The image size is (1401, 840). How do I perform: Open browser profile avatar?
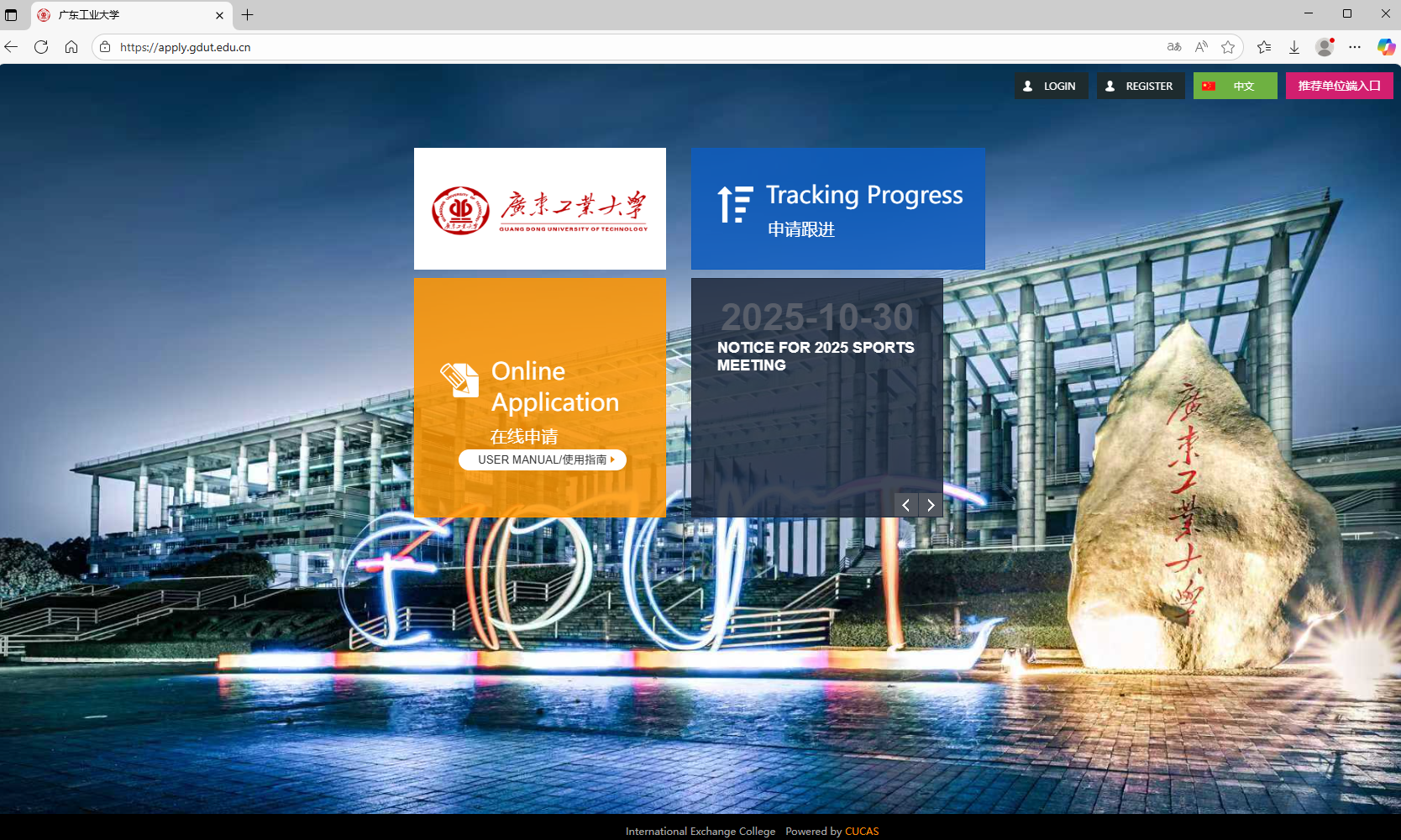pos(1325,47)
